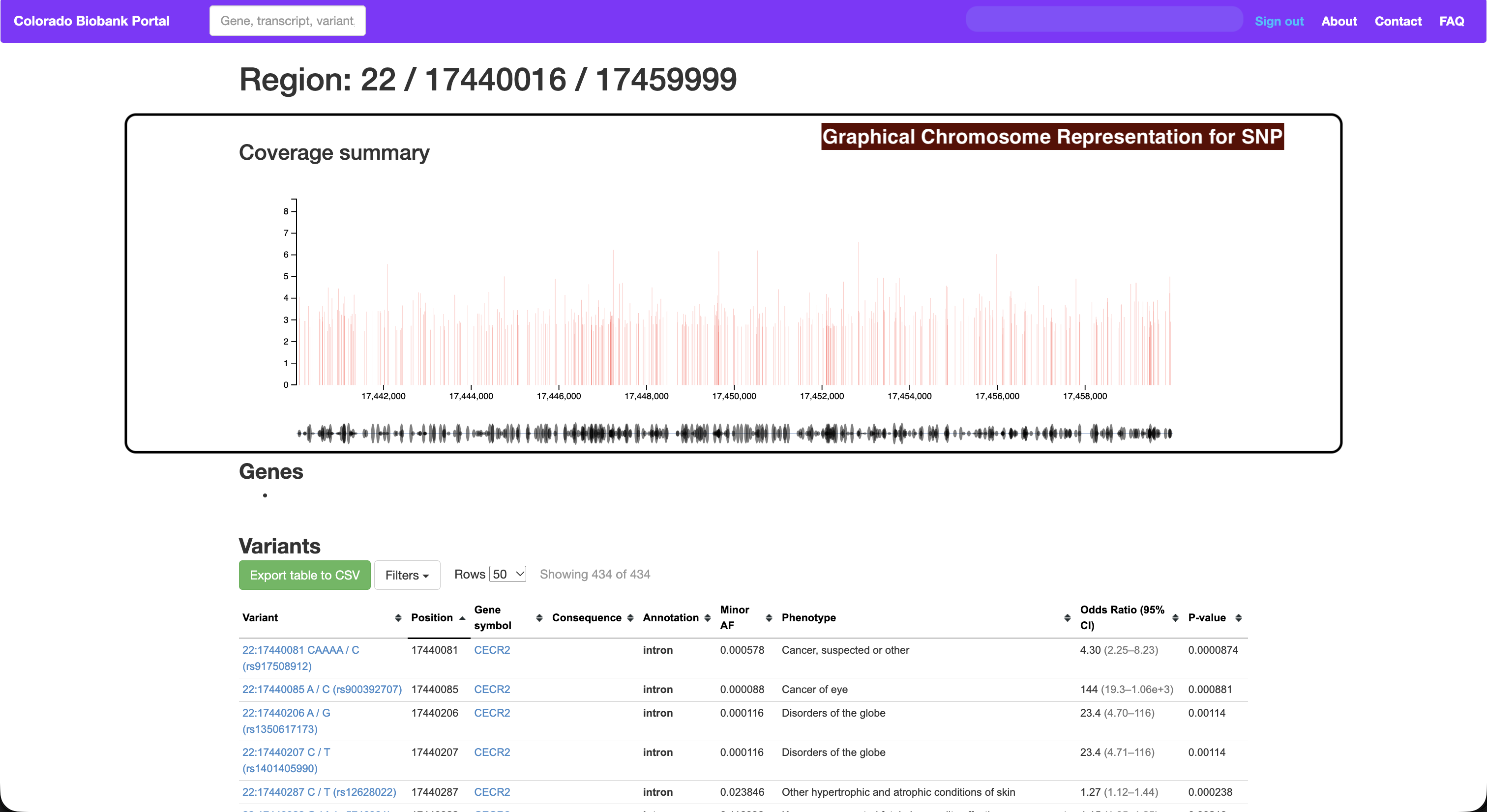Select the P-value 0.0000874 cell

coord(1213,650)
